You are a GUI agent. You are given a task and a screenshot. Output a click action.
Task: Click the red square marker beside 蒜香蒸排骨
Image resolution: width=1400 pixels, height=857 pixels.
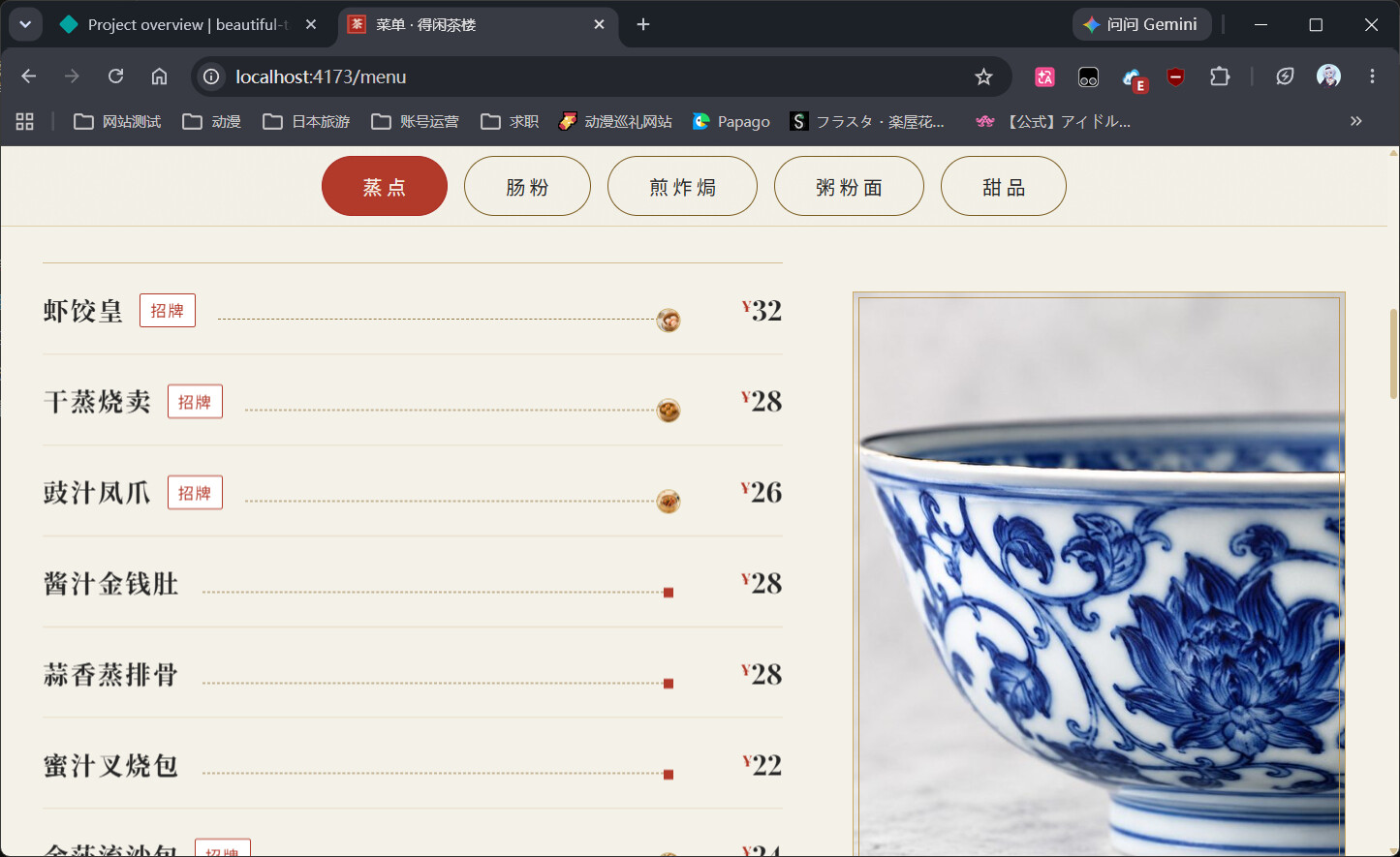click(x=669, y=684)
